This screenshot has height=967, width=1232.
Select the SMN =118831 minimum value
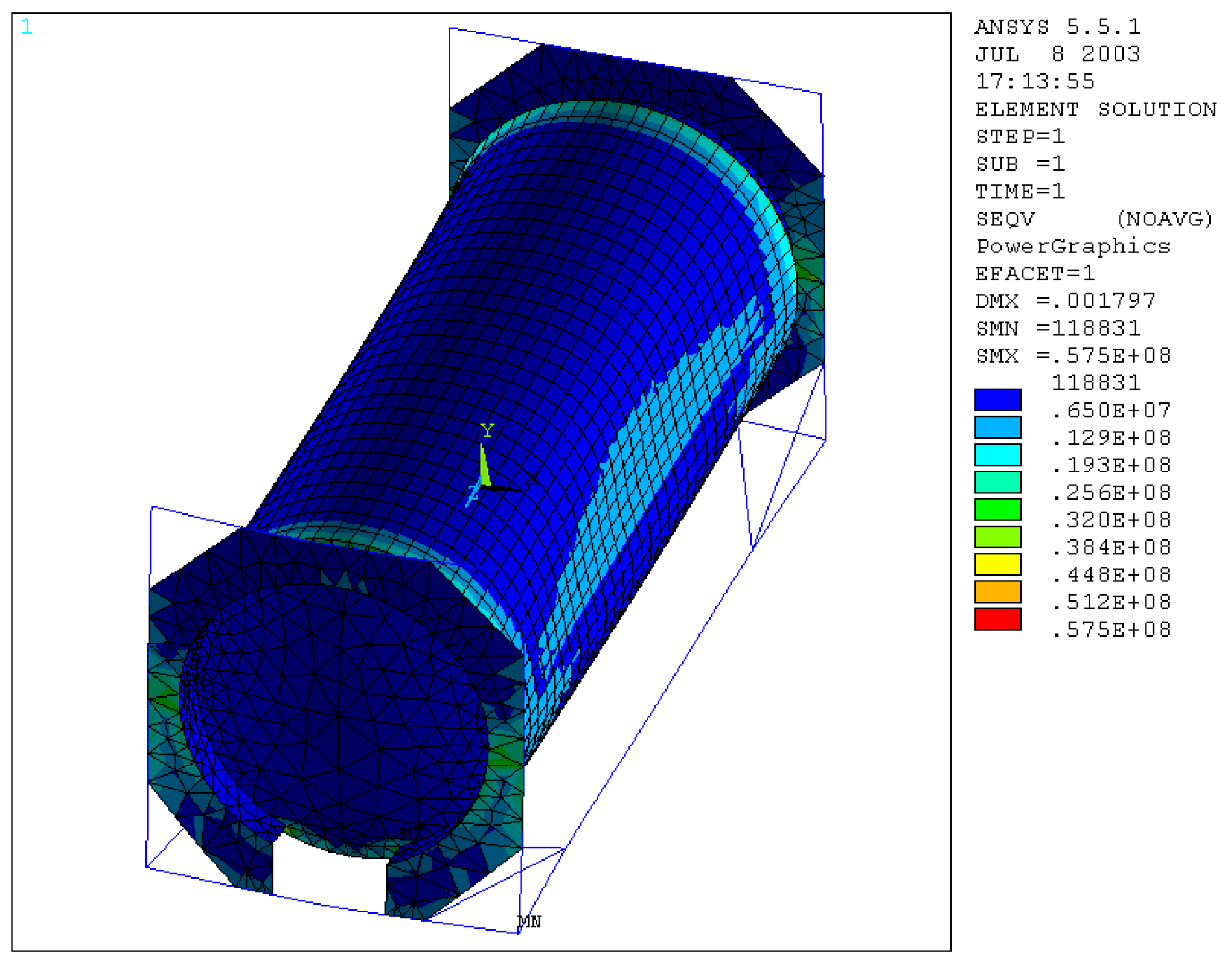pos(1058,328)
